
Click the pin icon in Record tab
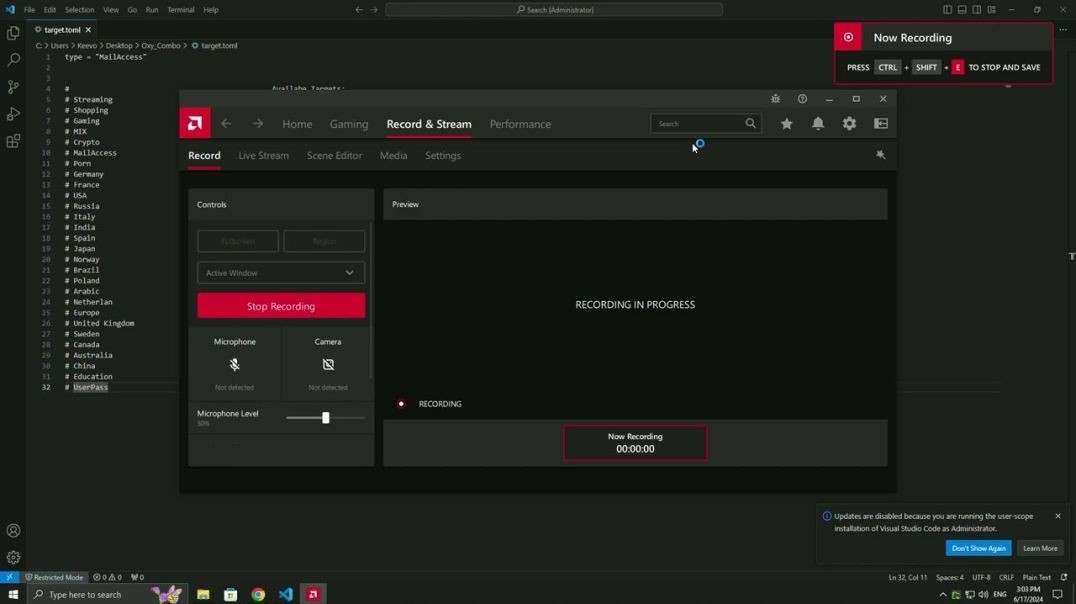click(880, 155)
